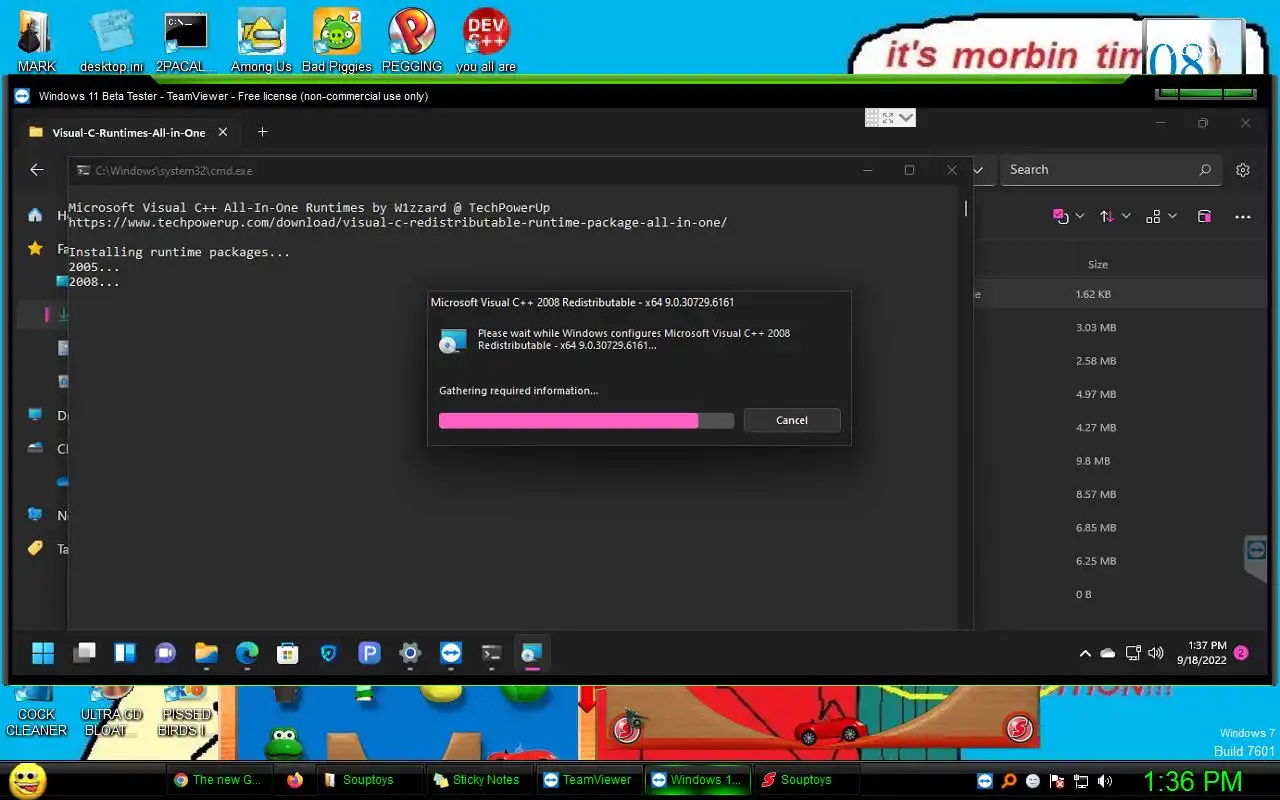This screenshot has height=800, width=1280.
Task: Open Settings gear in Windows 11 taskbar
Action: pyautogui.click(x=410, y=654)
